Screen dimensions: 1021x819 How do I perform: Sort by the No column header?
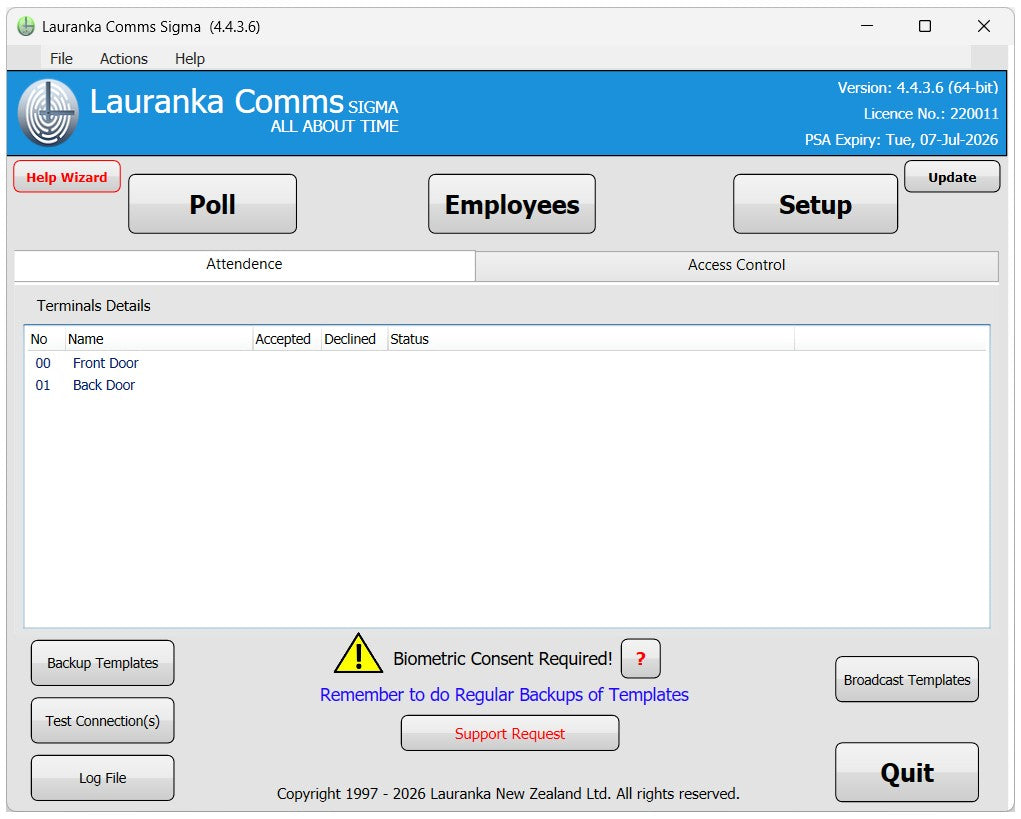[x=46, y=339]
